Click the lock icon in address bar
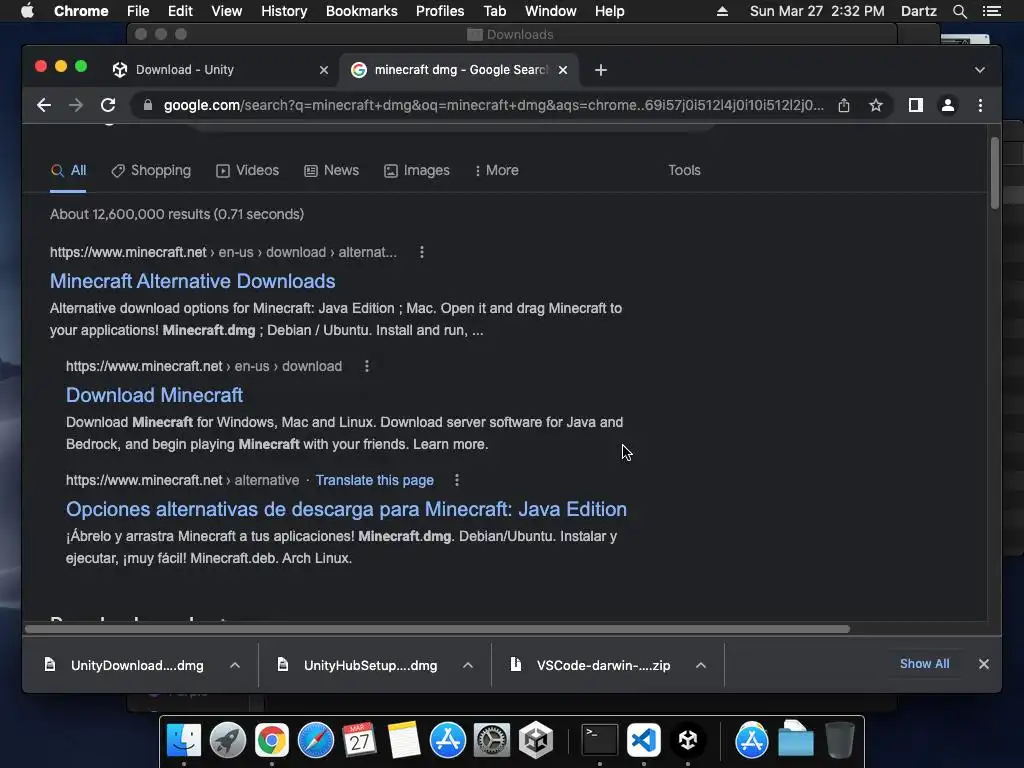Viewport: 1024px width, 768px height. 148,105
